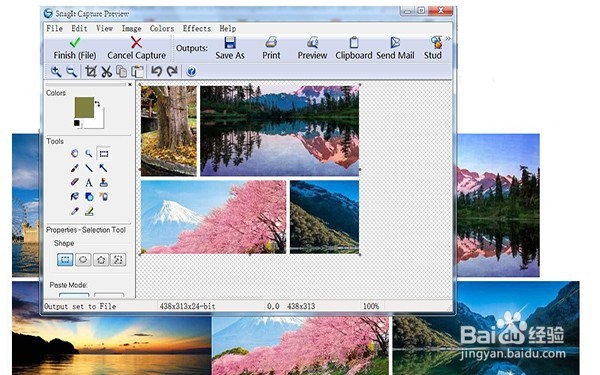Click the swap colors arrow icon
The height and width of the screenshot is (375, 600).
98,103
